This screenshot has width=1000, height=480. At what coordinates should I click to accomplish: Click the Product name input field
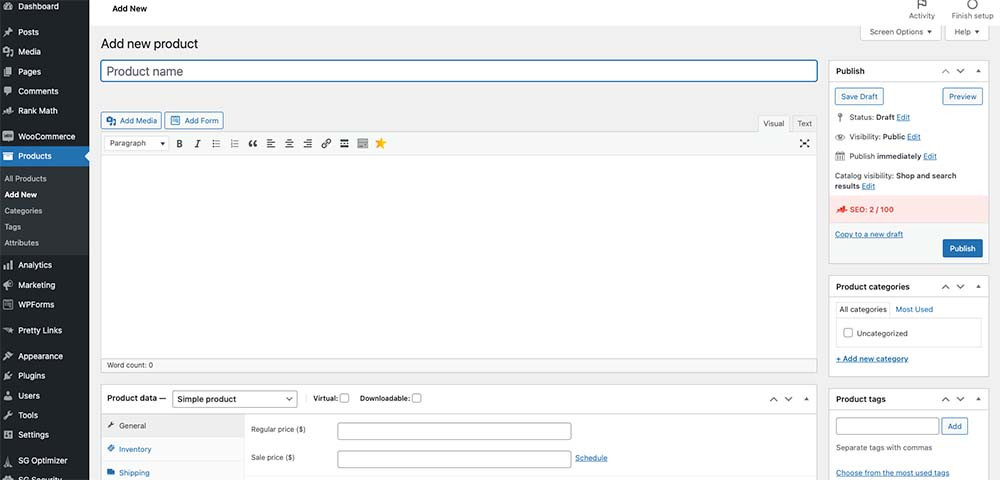(458, 72)
